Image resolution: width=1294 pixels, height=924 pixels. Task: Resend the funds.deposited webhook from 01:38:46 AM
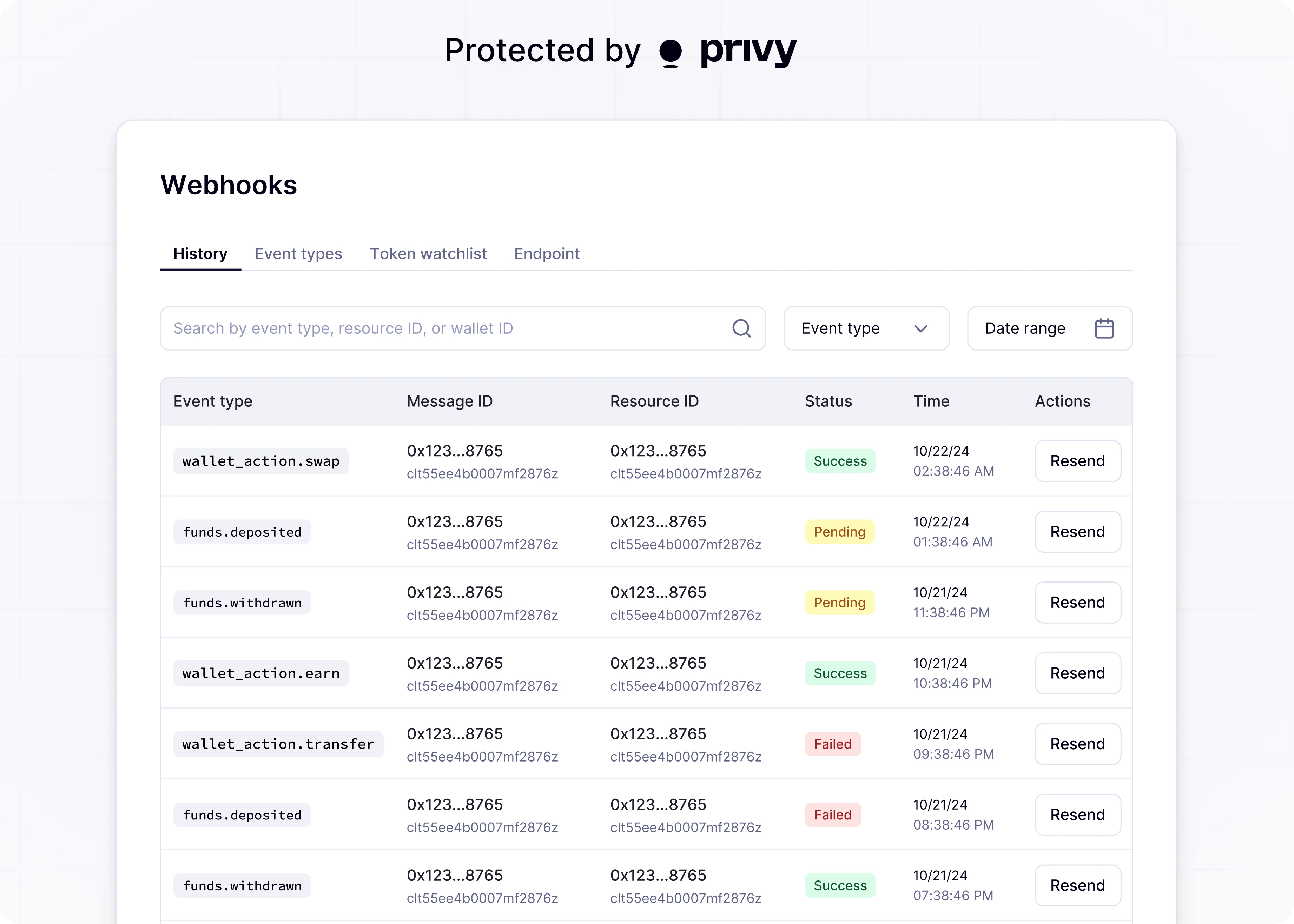(1078, 531)
